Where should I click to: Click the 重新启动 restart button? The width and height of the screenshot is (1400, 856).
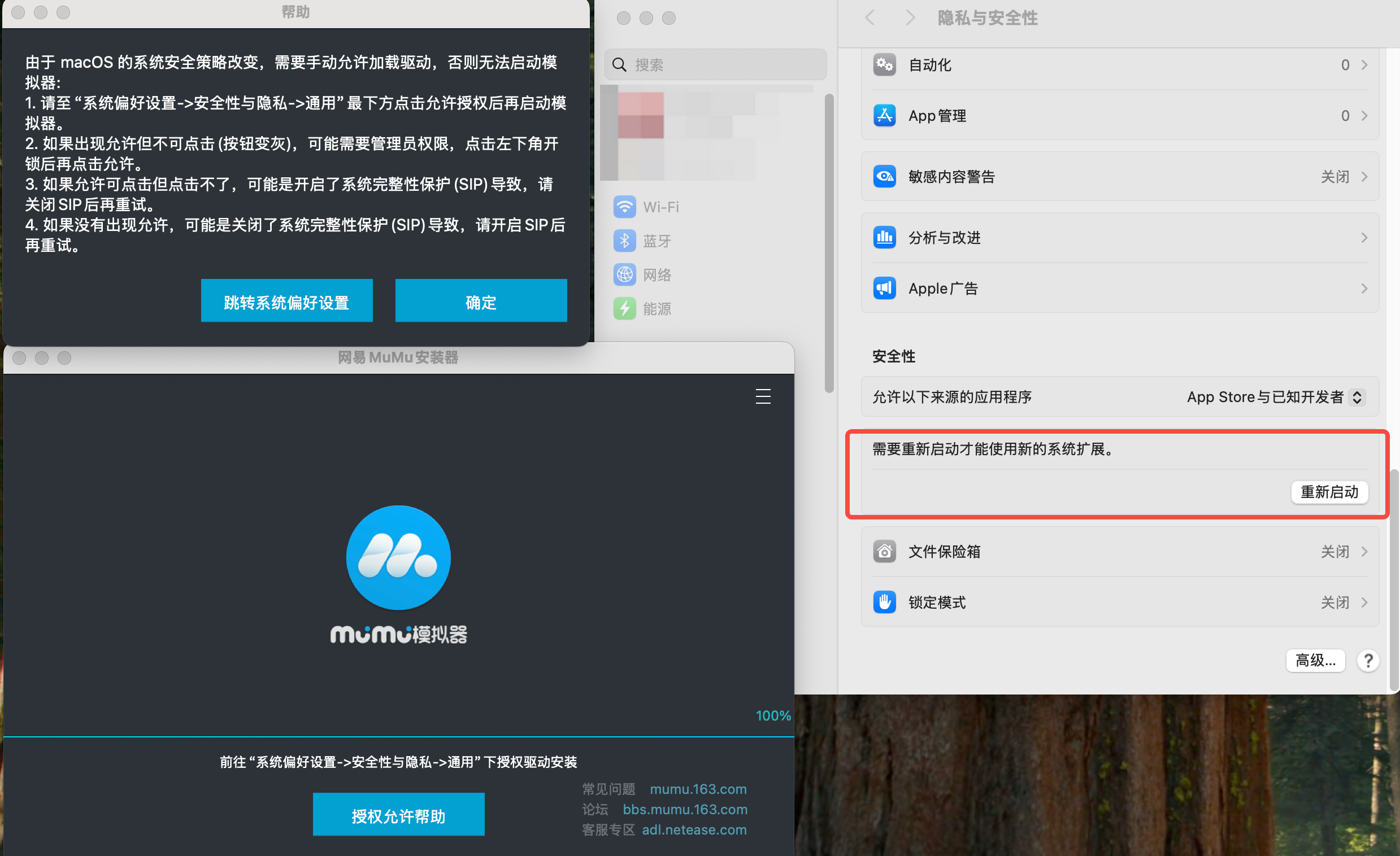(1329, 491)
